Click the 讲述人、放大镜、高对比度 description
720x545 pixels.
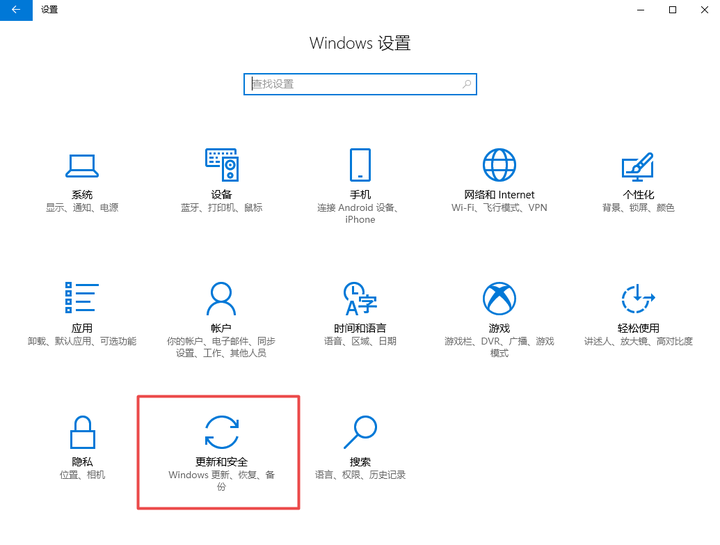point(638,341)
